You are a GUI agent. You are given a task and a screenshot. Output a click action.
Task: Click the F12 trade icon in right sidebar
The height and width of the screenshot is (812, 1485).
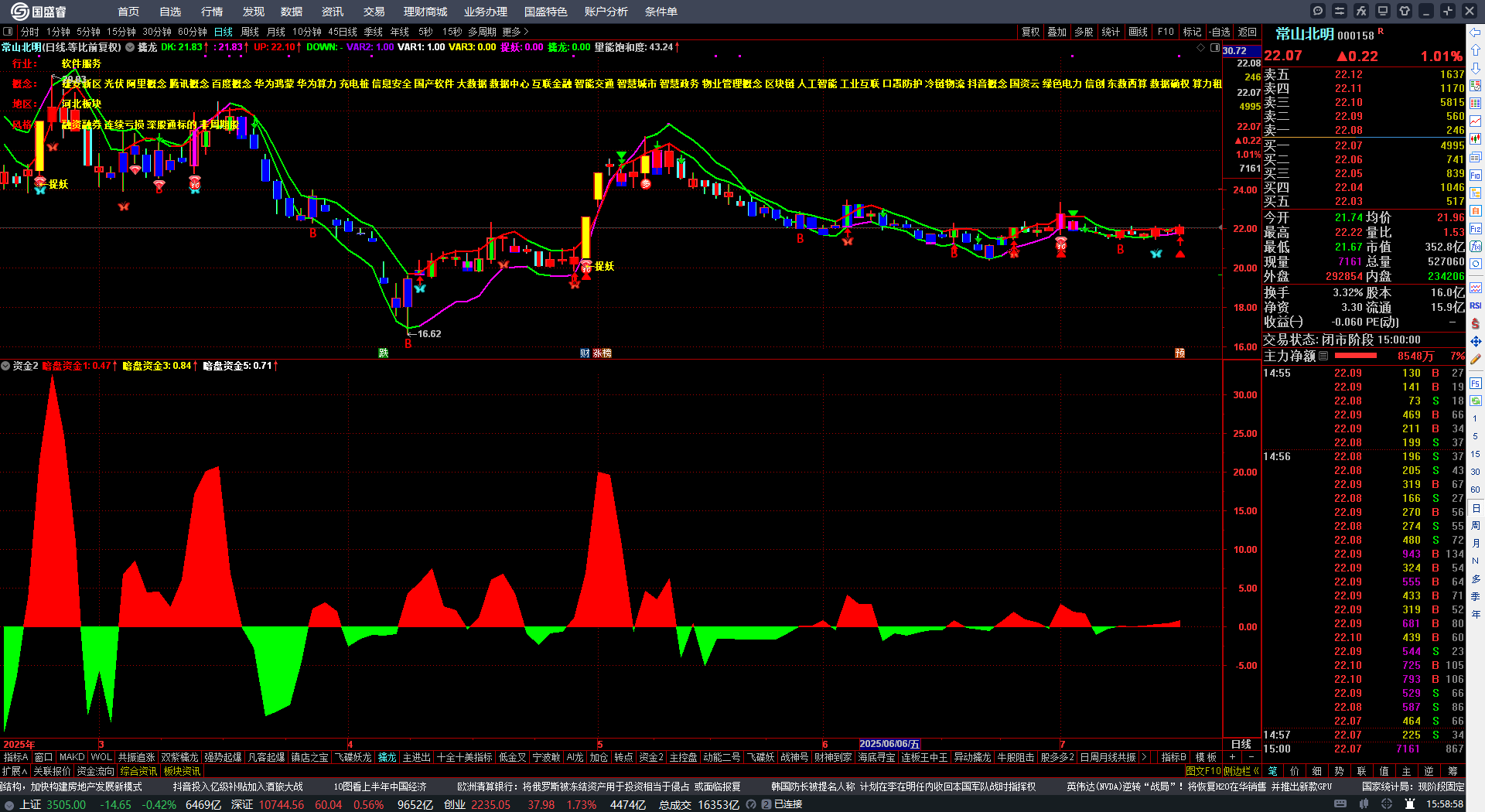pyautogui.click(x=1476, y=229)
